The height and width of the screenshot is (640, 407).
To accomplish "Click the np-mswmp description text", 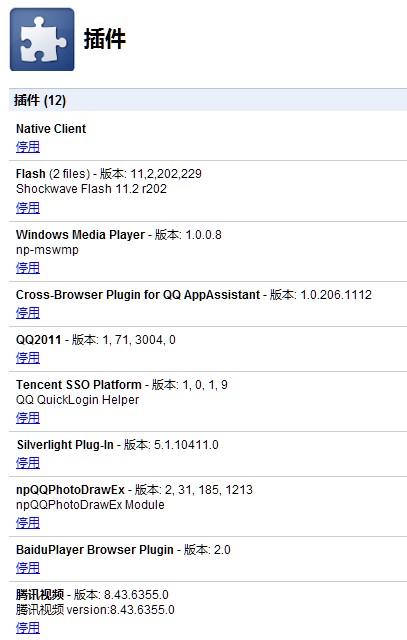I will (47, 250).
